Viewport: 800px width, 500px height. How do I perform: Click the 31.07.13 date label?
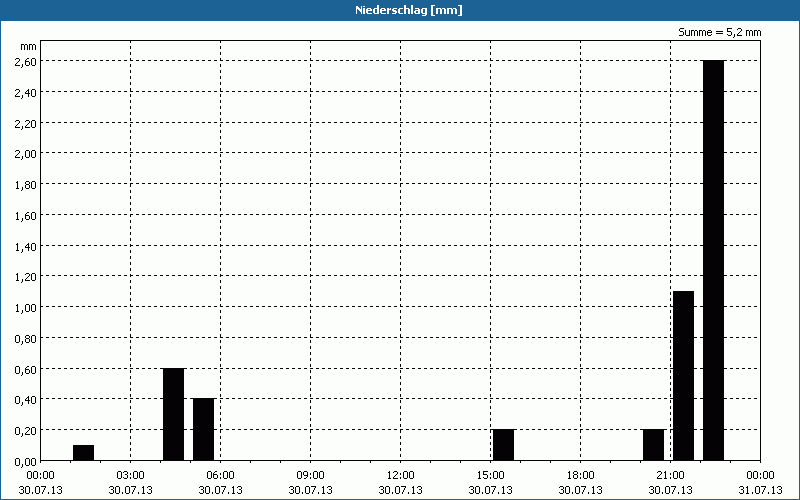[760, 490]
